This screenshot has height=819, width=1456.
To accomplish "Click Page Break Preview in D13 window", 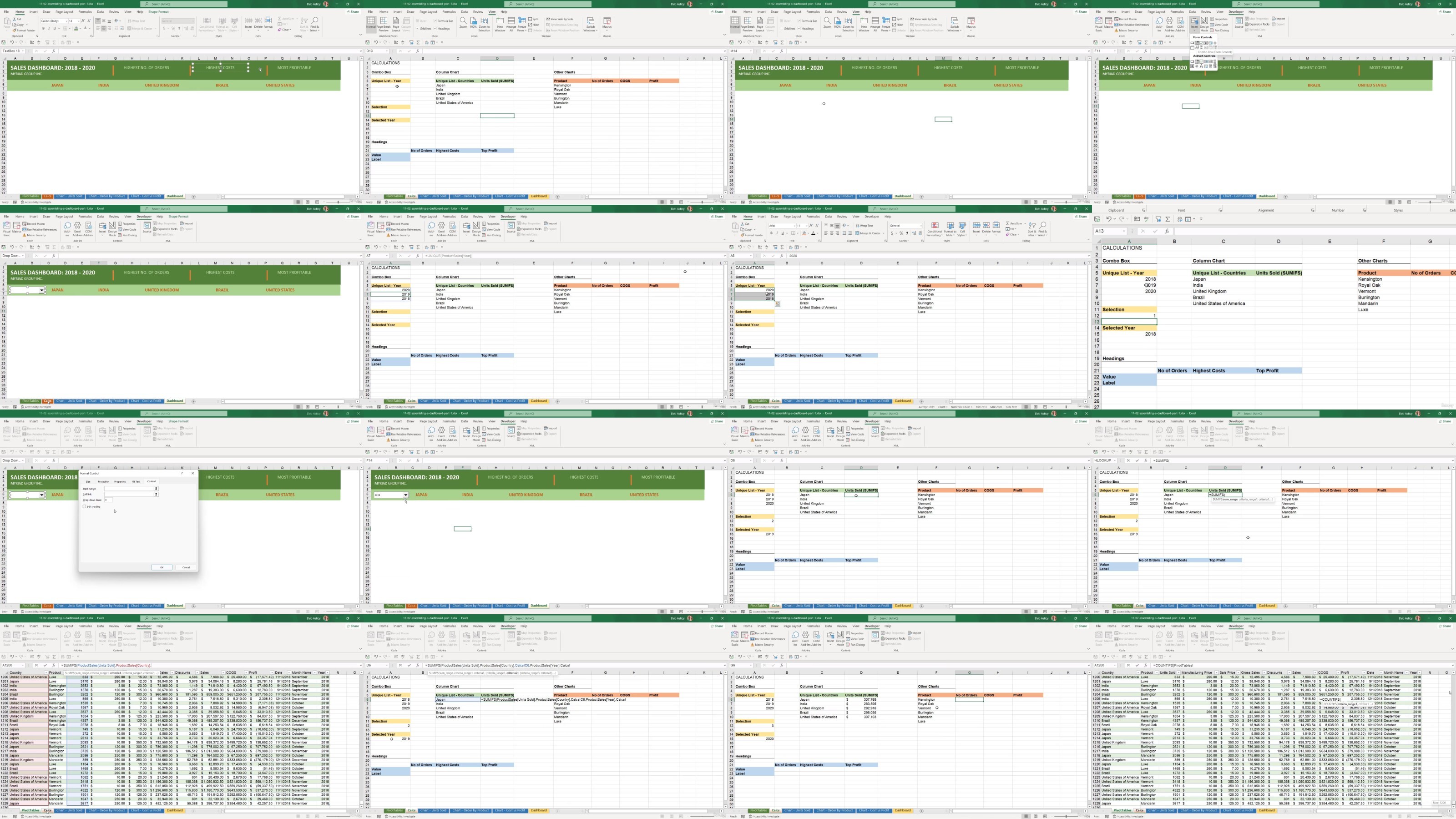I will [384, 24].
